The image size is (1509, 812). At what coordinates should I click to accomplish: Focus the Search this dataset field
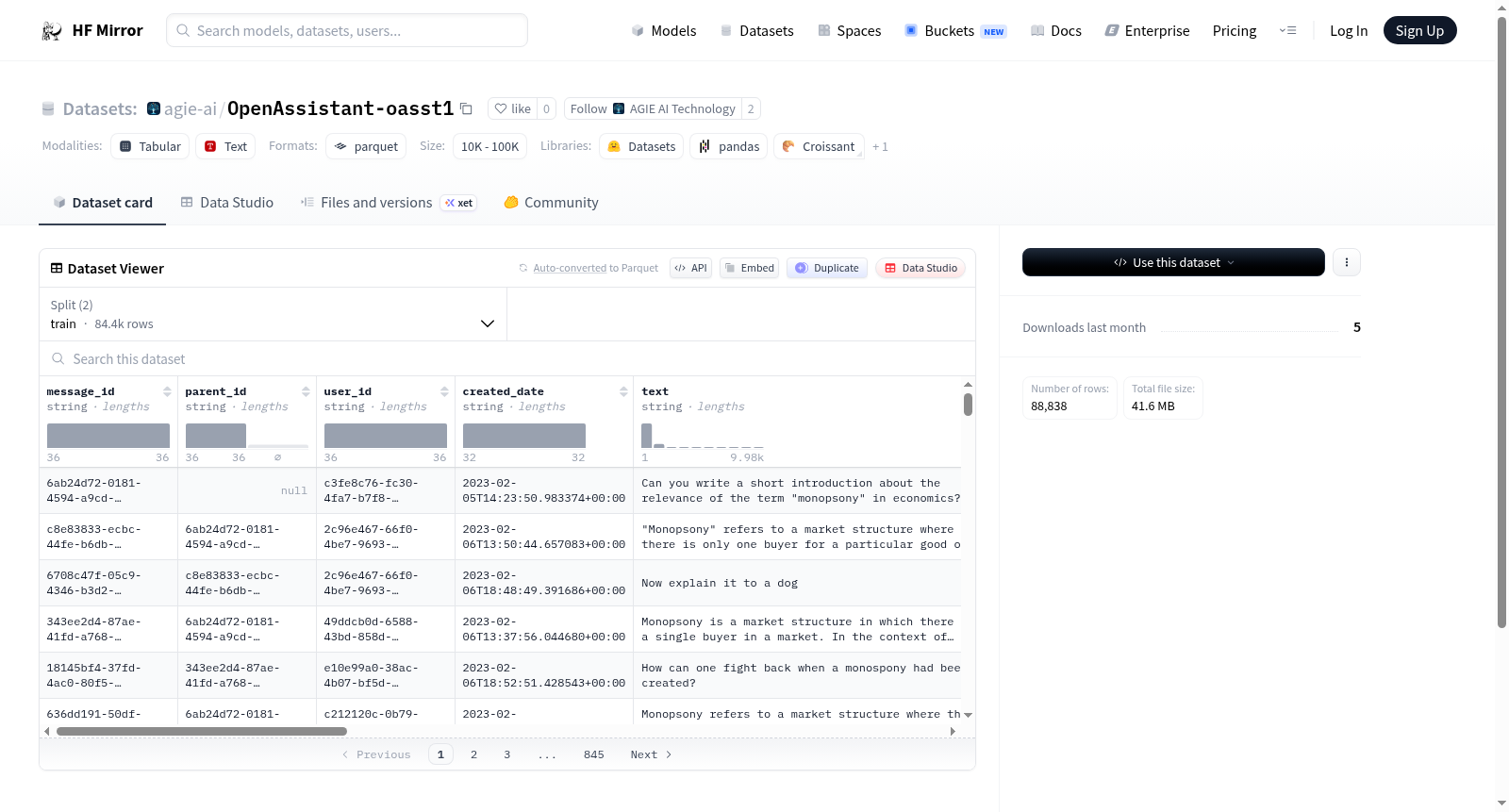coord(507,358)
